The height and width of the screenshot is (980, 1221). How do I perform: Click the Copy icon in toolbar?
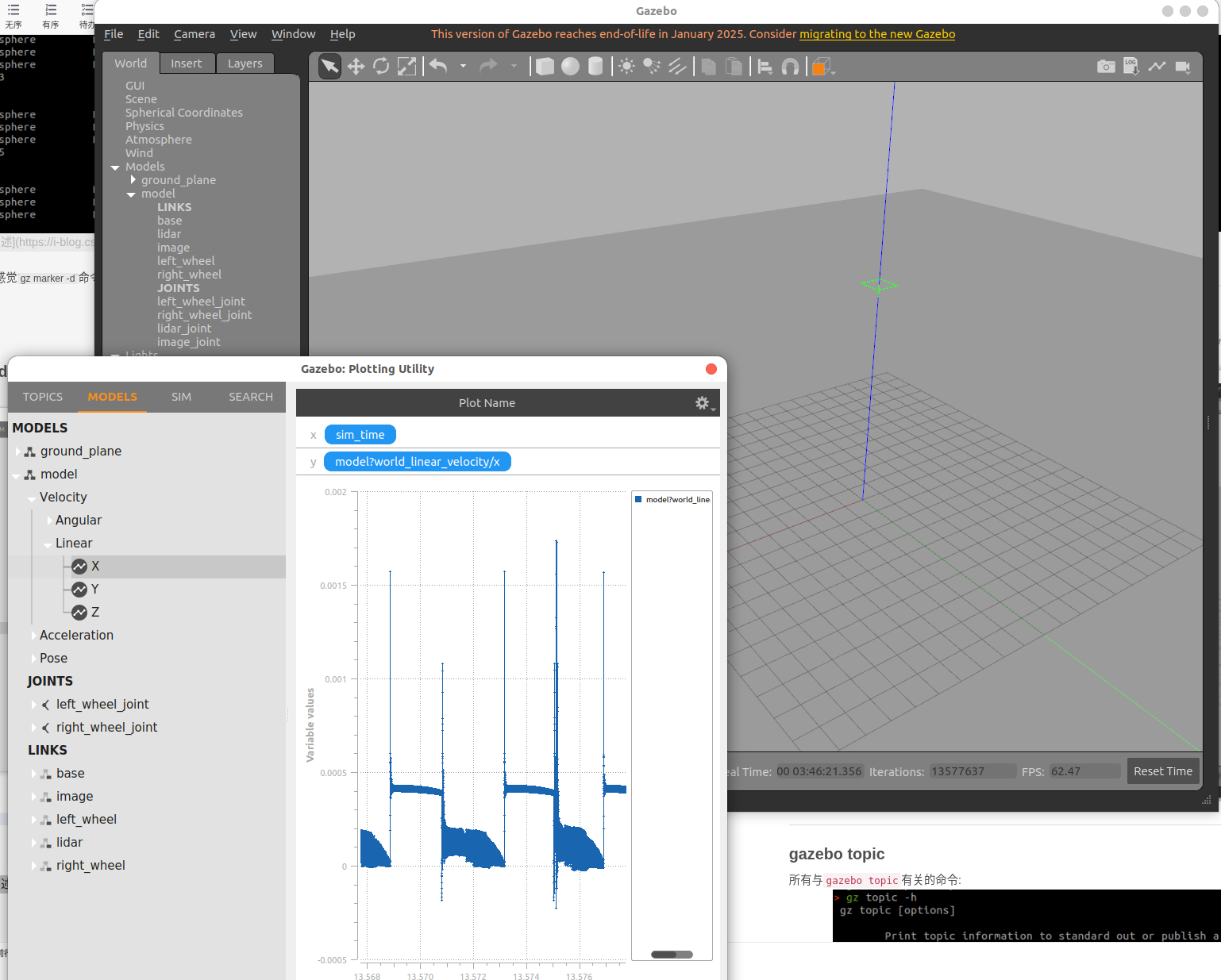click(709, 67)
